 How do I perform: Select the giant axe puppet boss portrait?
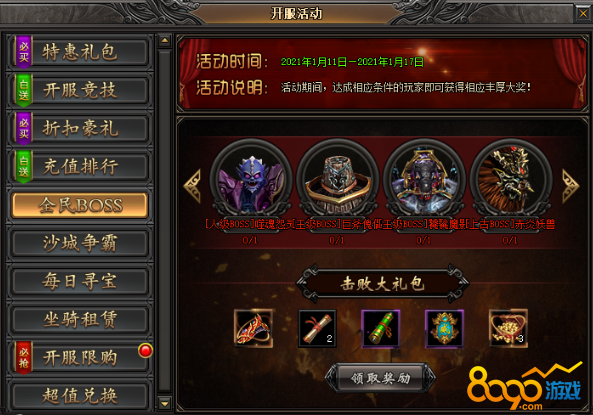click(338, 180)
